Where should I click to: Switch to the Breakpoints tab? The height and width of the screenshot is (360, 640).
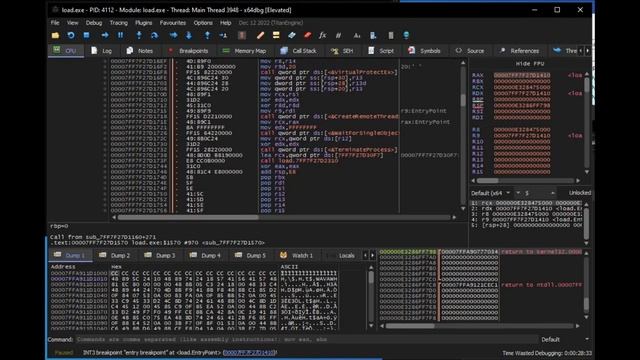click(189, 51)
